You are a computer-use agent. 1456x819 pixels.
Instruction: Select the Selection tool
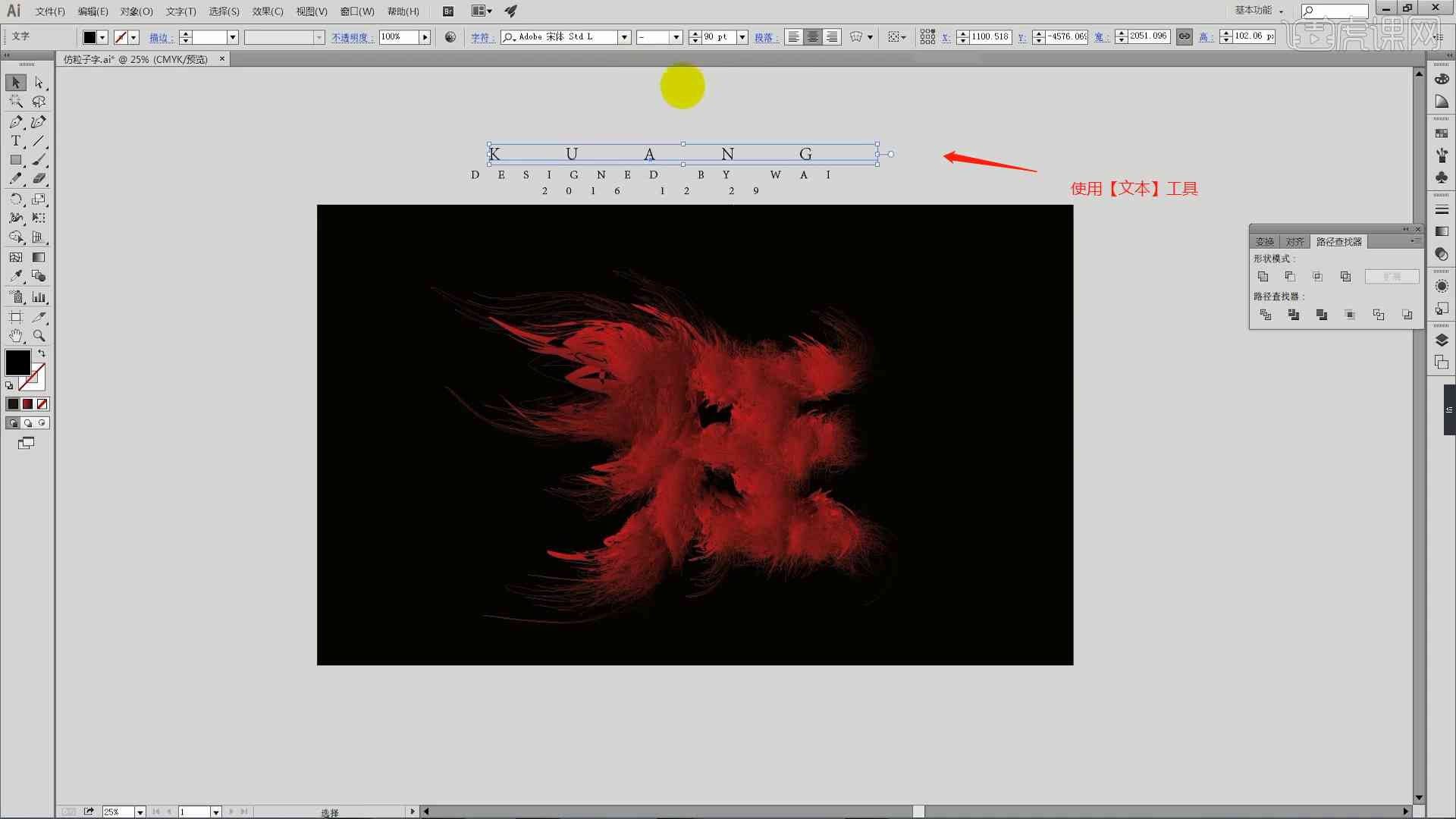(x=15, y=83)
